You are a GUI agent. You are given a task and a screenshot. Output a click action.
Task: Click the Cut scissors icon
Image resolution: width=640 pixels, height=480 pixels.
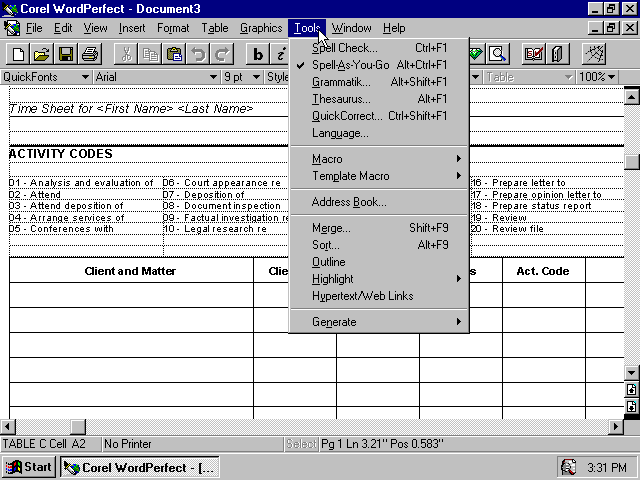(x=126, y=54)
